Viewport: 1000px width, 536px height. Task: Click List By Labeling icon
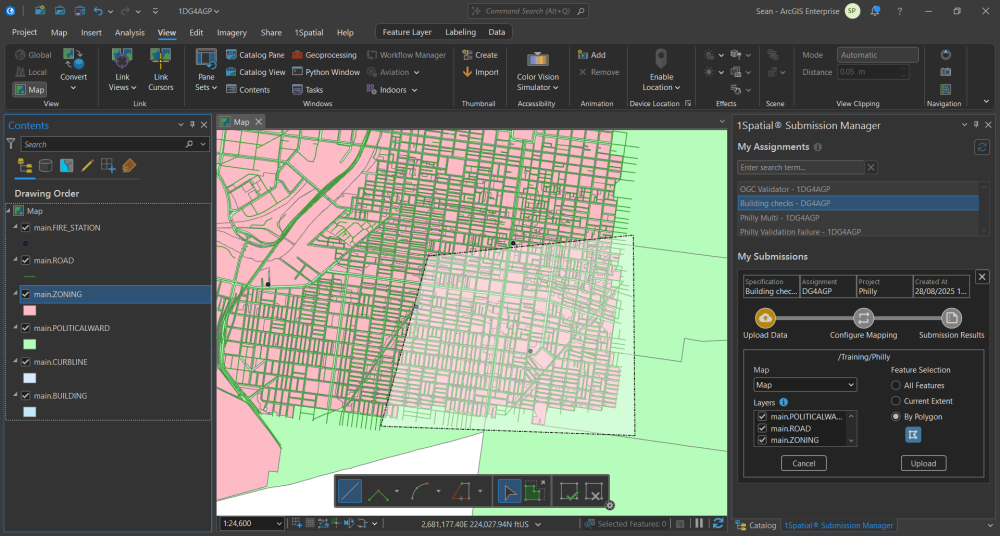pyautogui.click(x=129, y=166)
